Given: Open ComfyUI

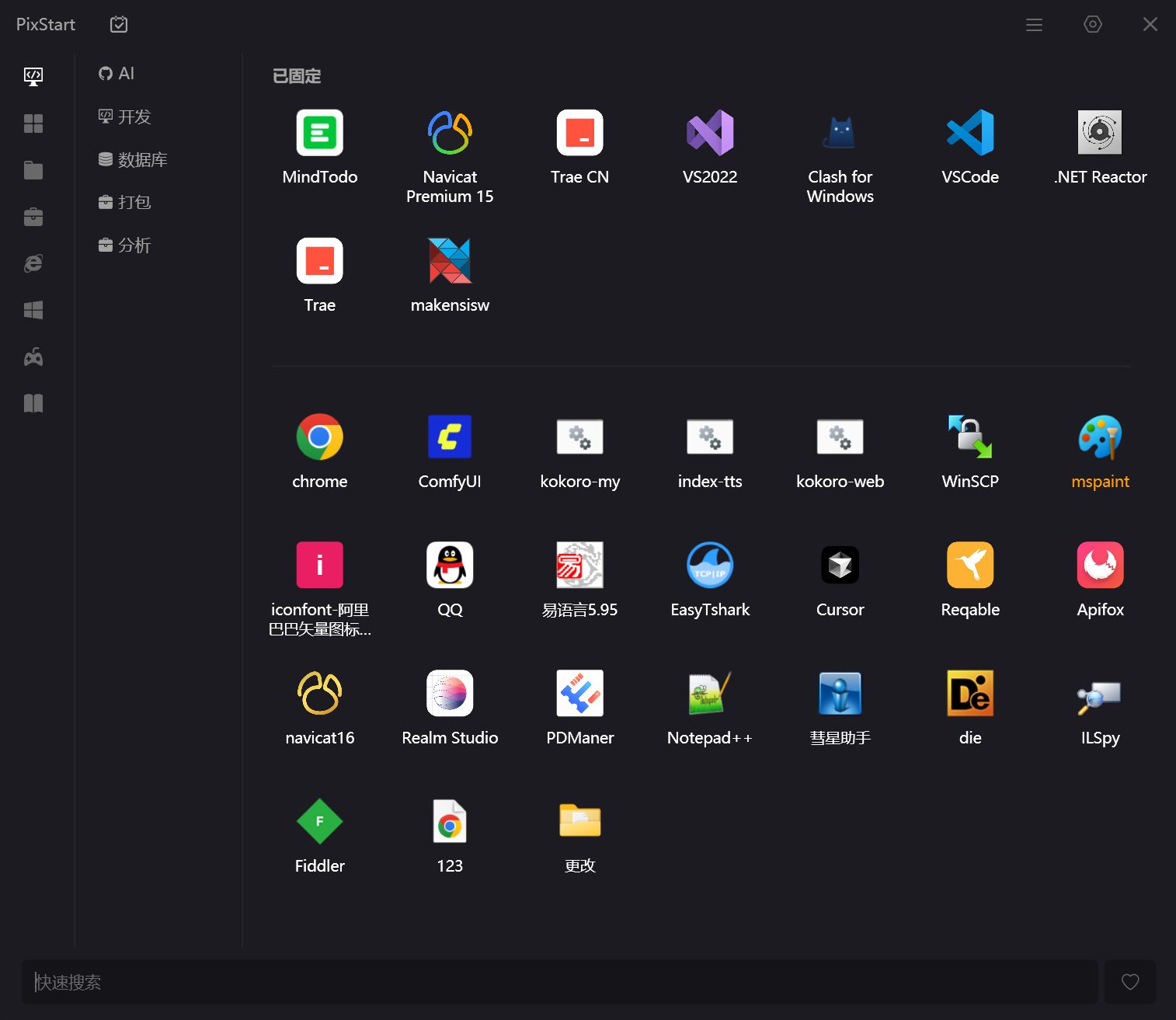Looking at the screenshot, I should tap(450, 437).
